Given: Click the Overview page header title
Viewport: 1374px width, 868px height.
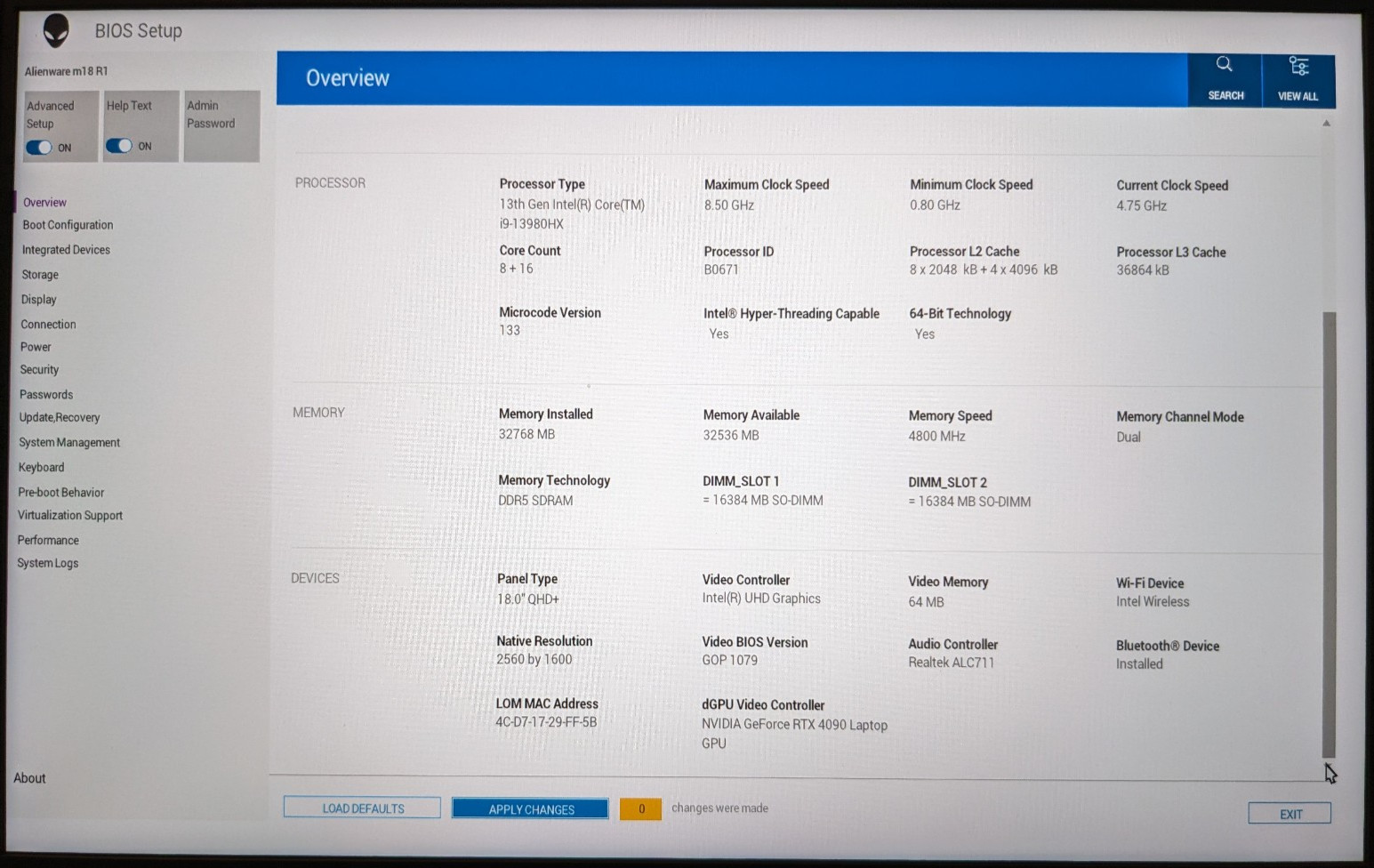Looking at the screenshot, I should pos(348,78).
